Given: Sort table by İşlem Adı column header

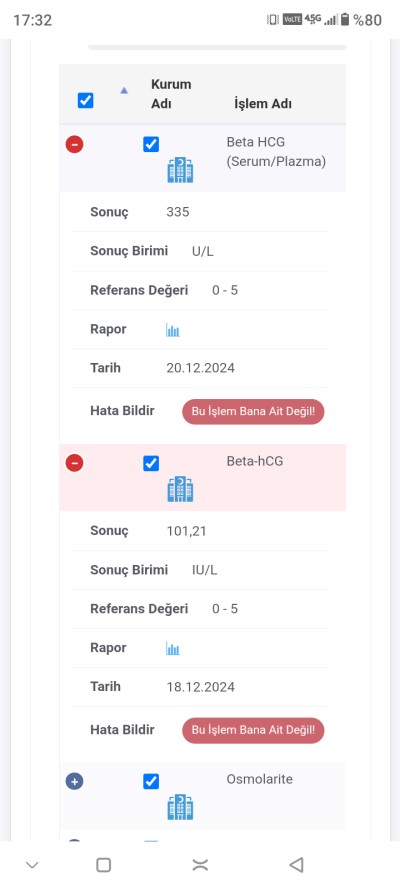Looking at the screenshot, I should coord(263,104).
